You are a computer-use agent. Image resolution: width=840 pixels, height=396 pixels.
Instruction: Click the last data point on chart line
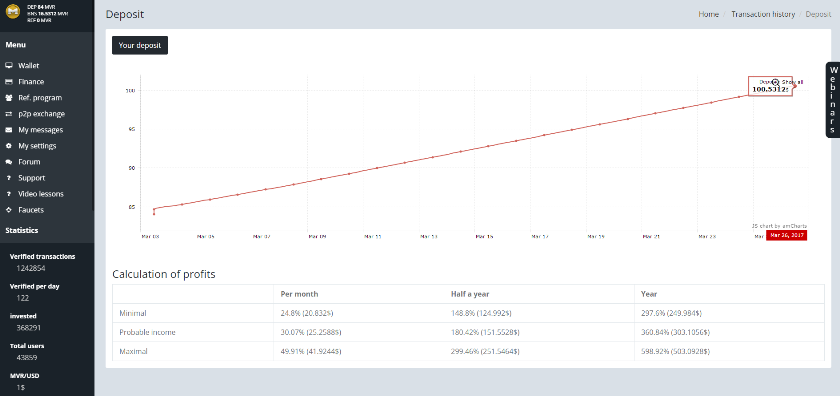click(x=796, y=86)
